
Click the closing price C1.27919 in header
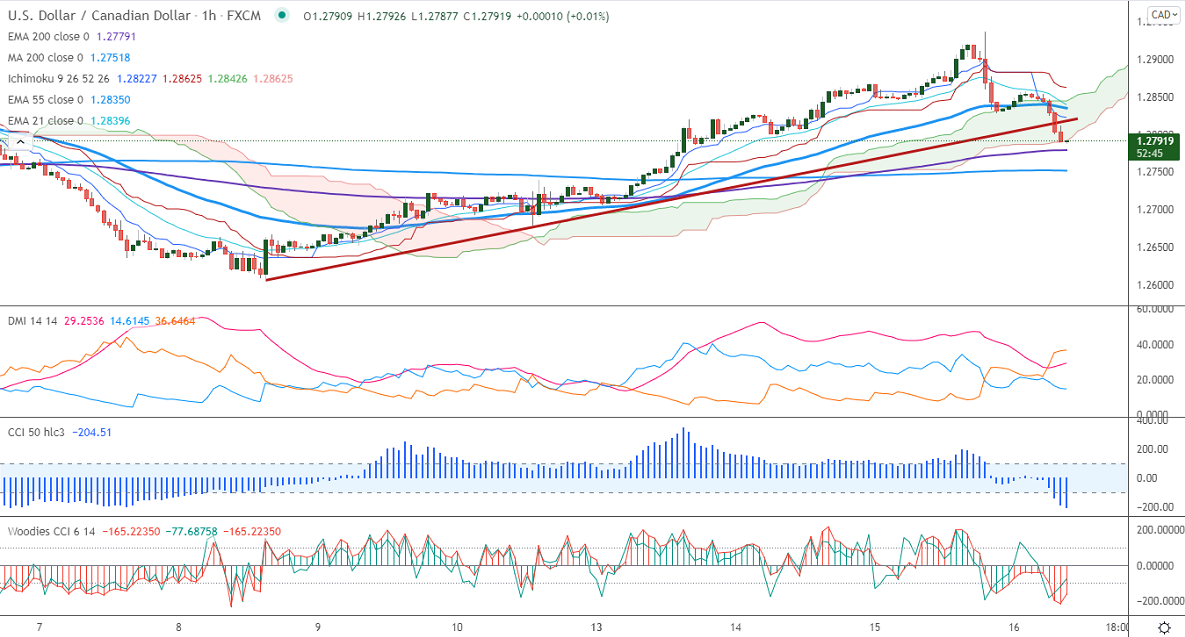pos(487,16)
